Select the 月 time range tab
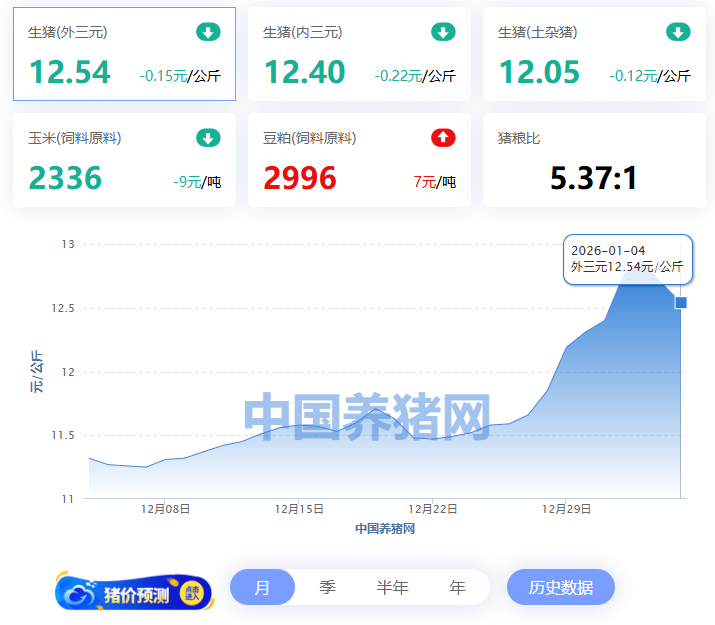The width and height of the screenshot is (715, 625). click(262, 587)
